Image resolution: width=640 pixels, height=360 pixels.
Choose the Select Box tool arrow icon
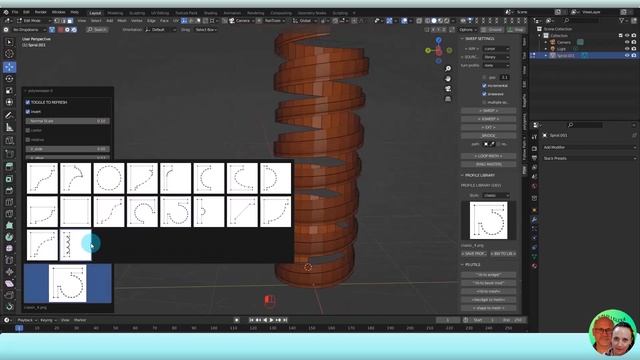click(9, 42)
